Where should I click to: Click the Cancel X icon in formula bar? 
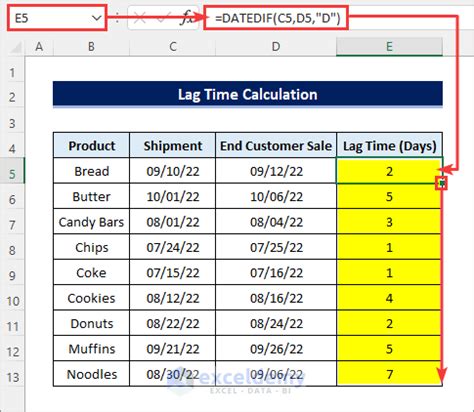(140, 18)
